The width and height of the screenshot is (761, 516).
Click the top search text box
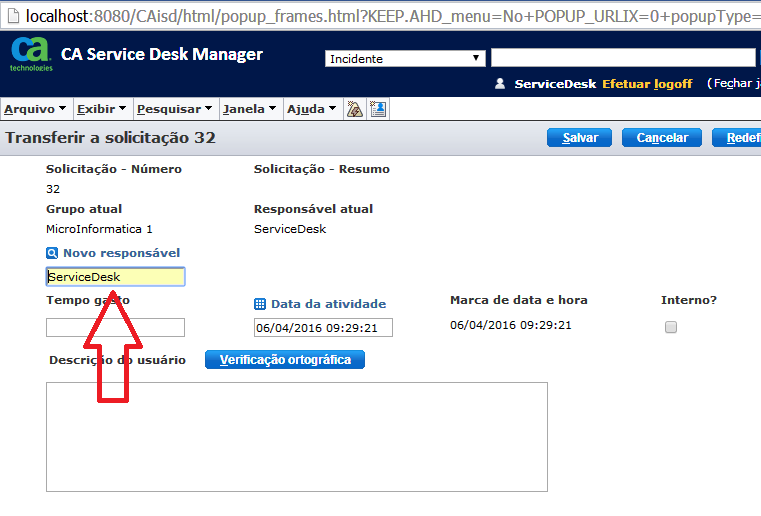(623, 57)
